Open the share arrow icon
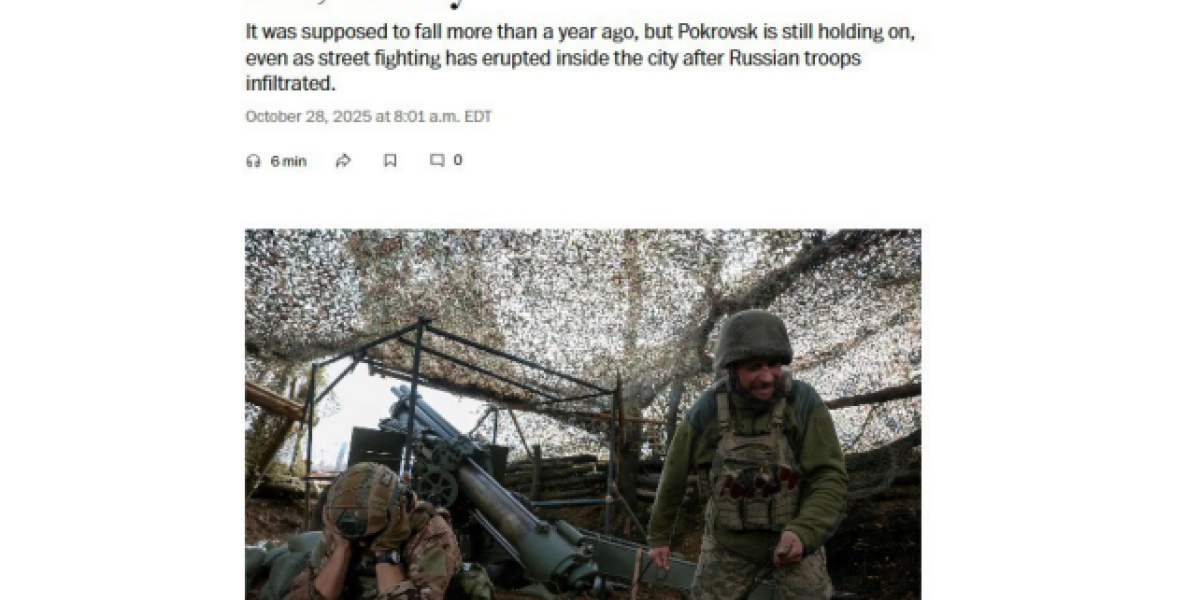 pyautogui.click(x=343, y=161)
